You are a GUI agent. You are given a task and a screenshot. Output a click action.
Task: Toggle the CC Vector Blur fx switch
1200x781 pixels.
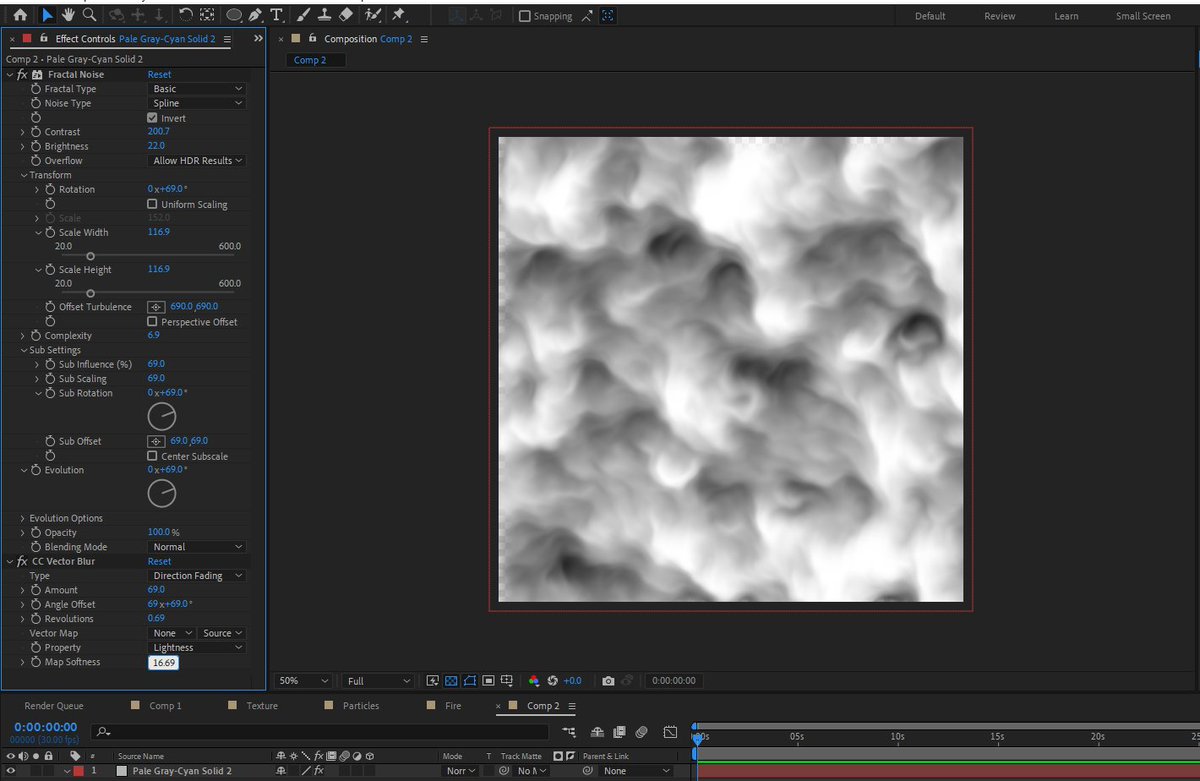point(22,562)
